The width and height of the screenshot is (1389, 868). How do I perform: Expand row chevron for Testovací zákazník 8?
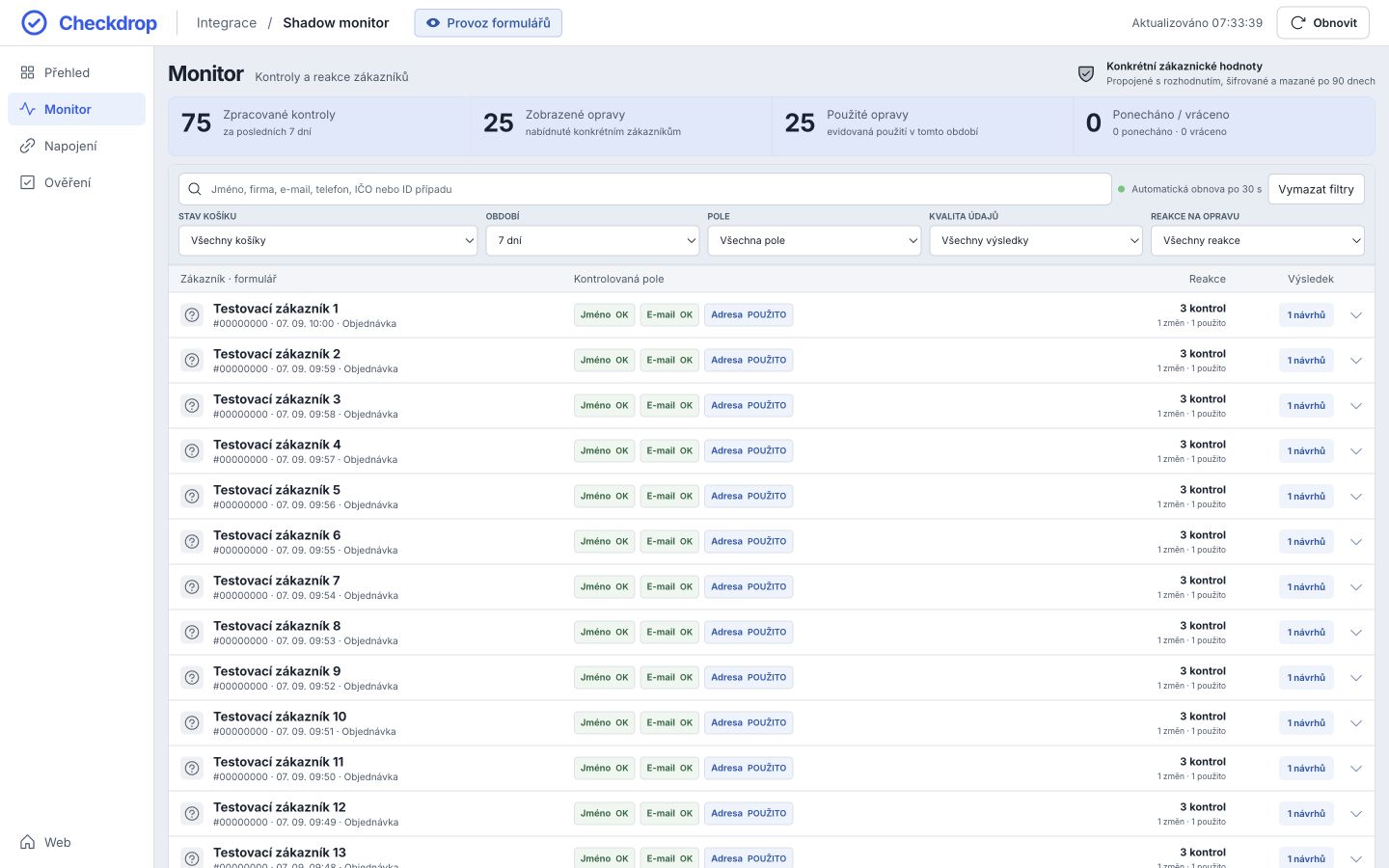coord(1356,633)
